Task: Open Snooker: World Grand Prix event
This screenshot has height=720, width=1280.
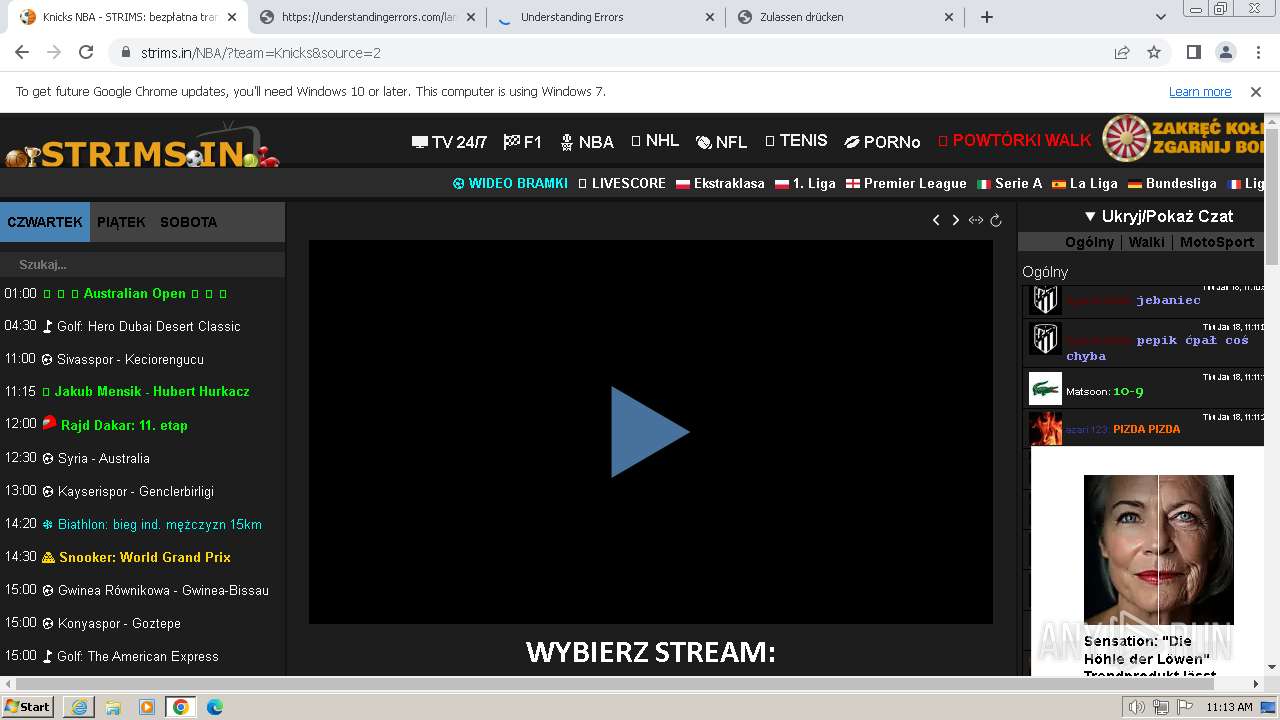Action: (x=137, y=557)
